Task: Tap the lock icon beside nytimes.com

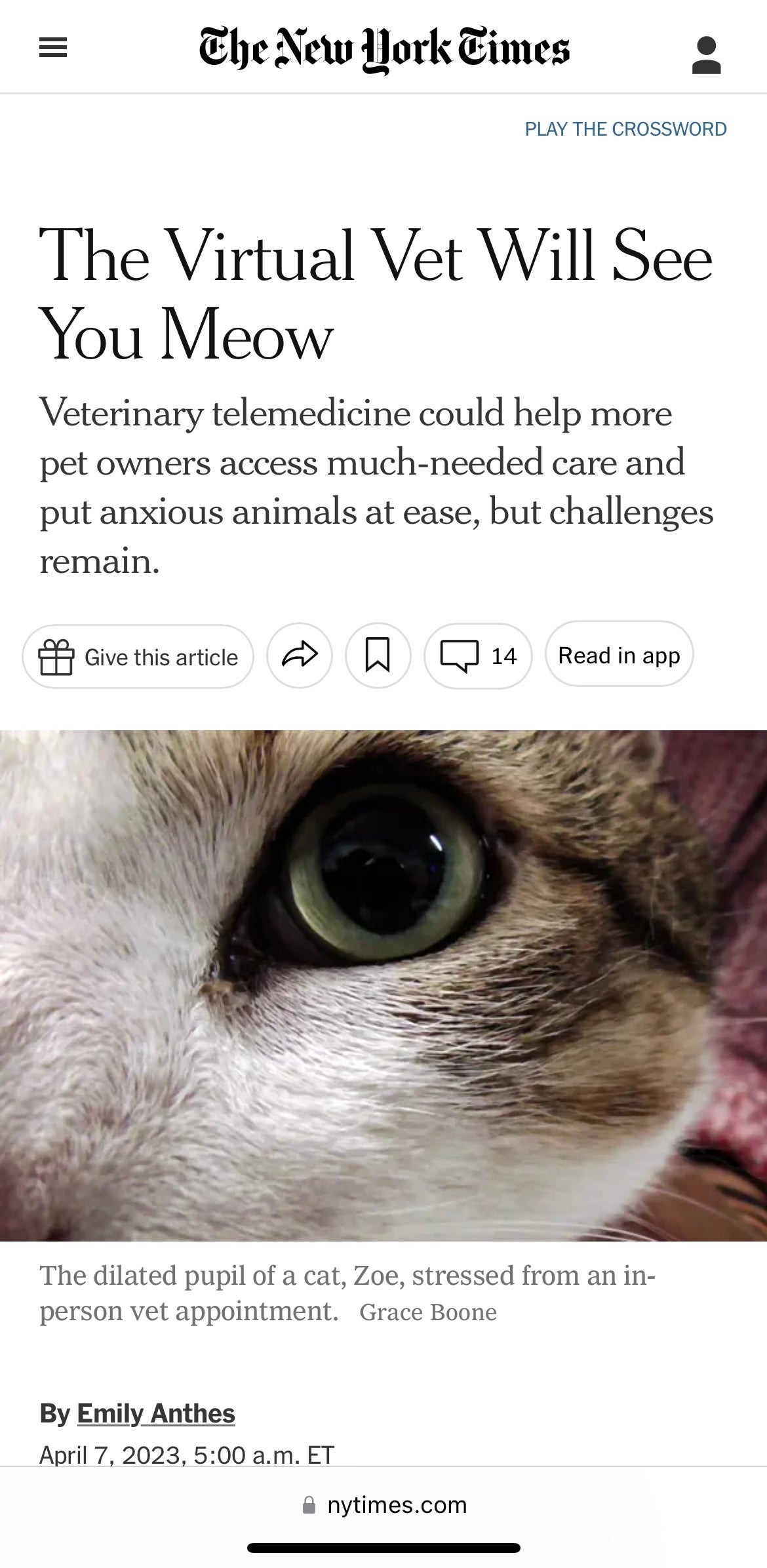Action: (x=309, y=1504)
